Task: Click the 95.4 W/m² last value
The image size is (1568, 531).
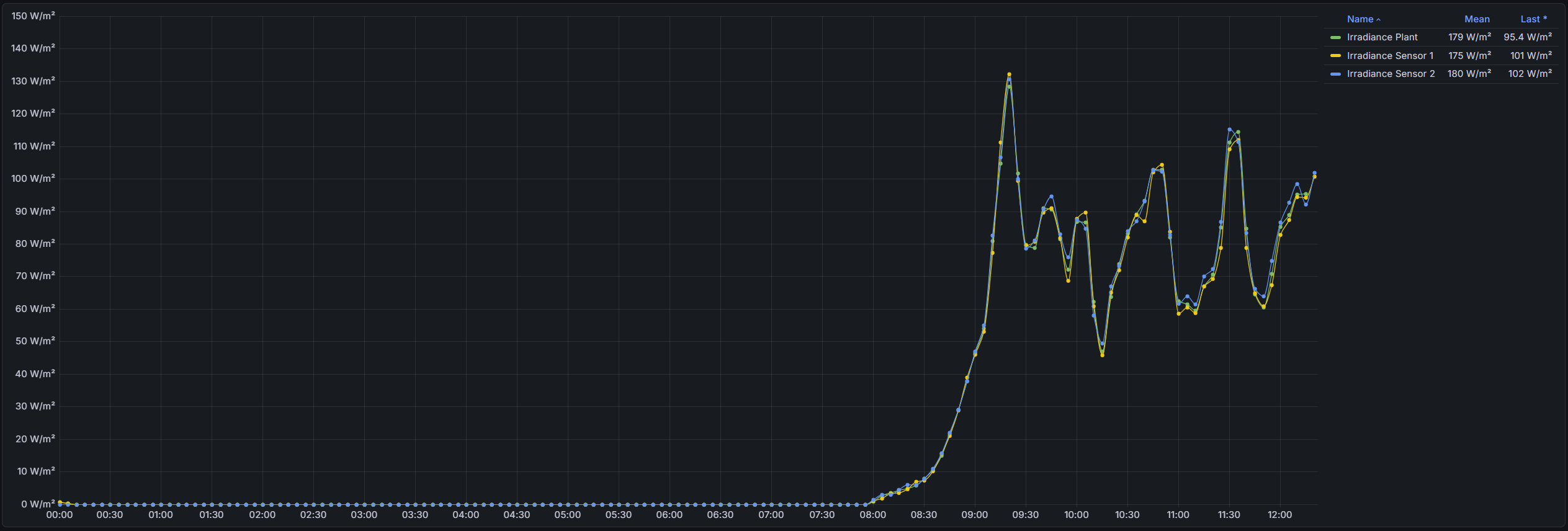Action: [1528, 37]
